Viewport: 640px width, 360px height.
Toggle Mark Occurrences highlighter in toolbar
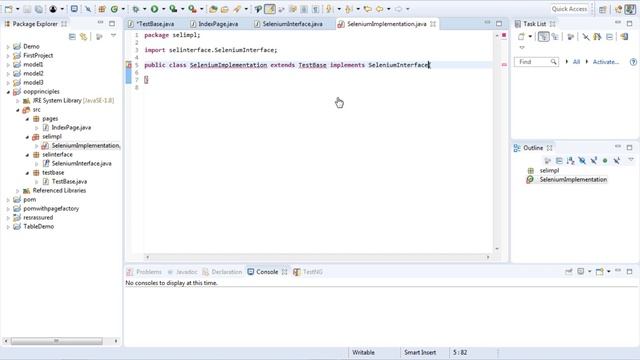tap(270, 9)
